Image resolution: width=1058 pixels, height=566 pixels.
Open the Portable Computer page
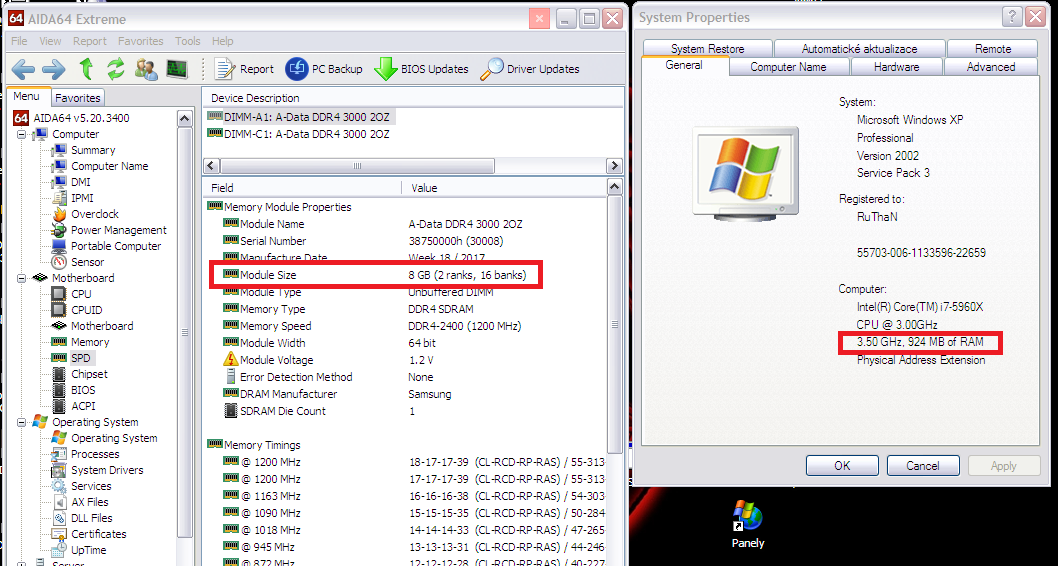click(116, 246)
